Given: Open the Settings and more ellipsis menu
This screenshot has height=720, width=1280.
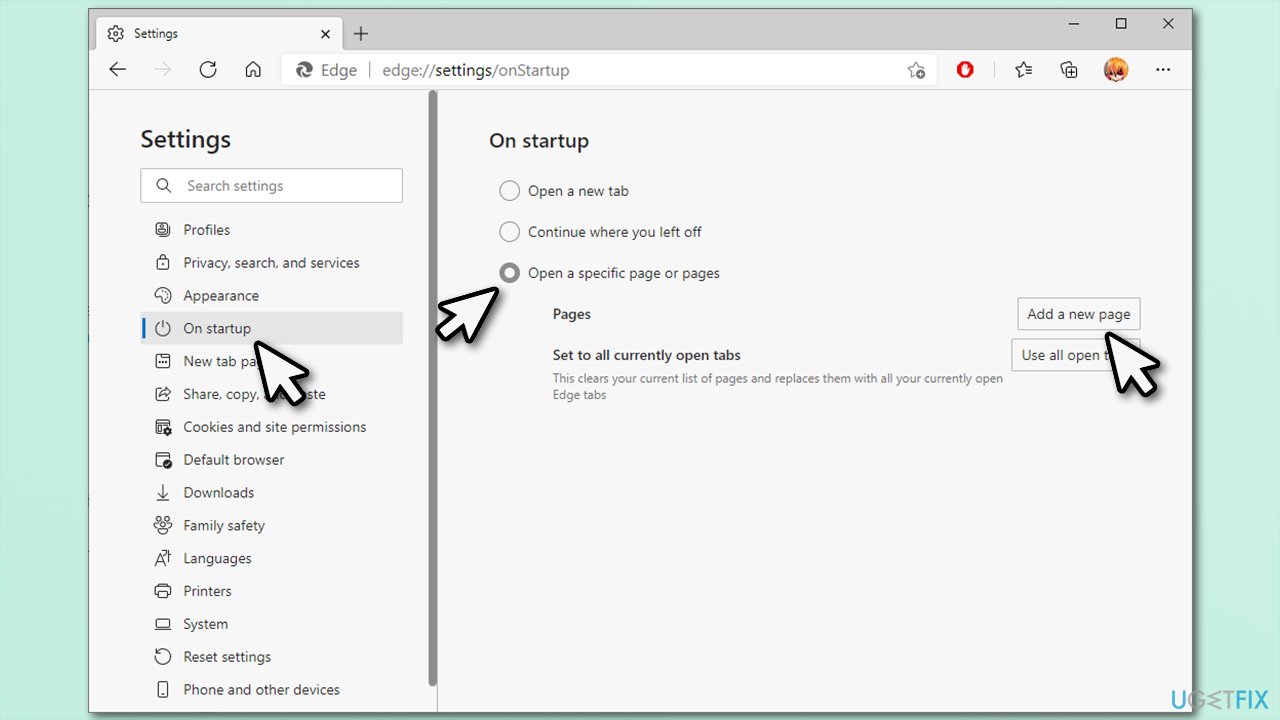Looking at the screenshot, I should (x=1163, y=69).
